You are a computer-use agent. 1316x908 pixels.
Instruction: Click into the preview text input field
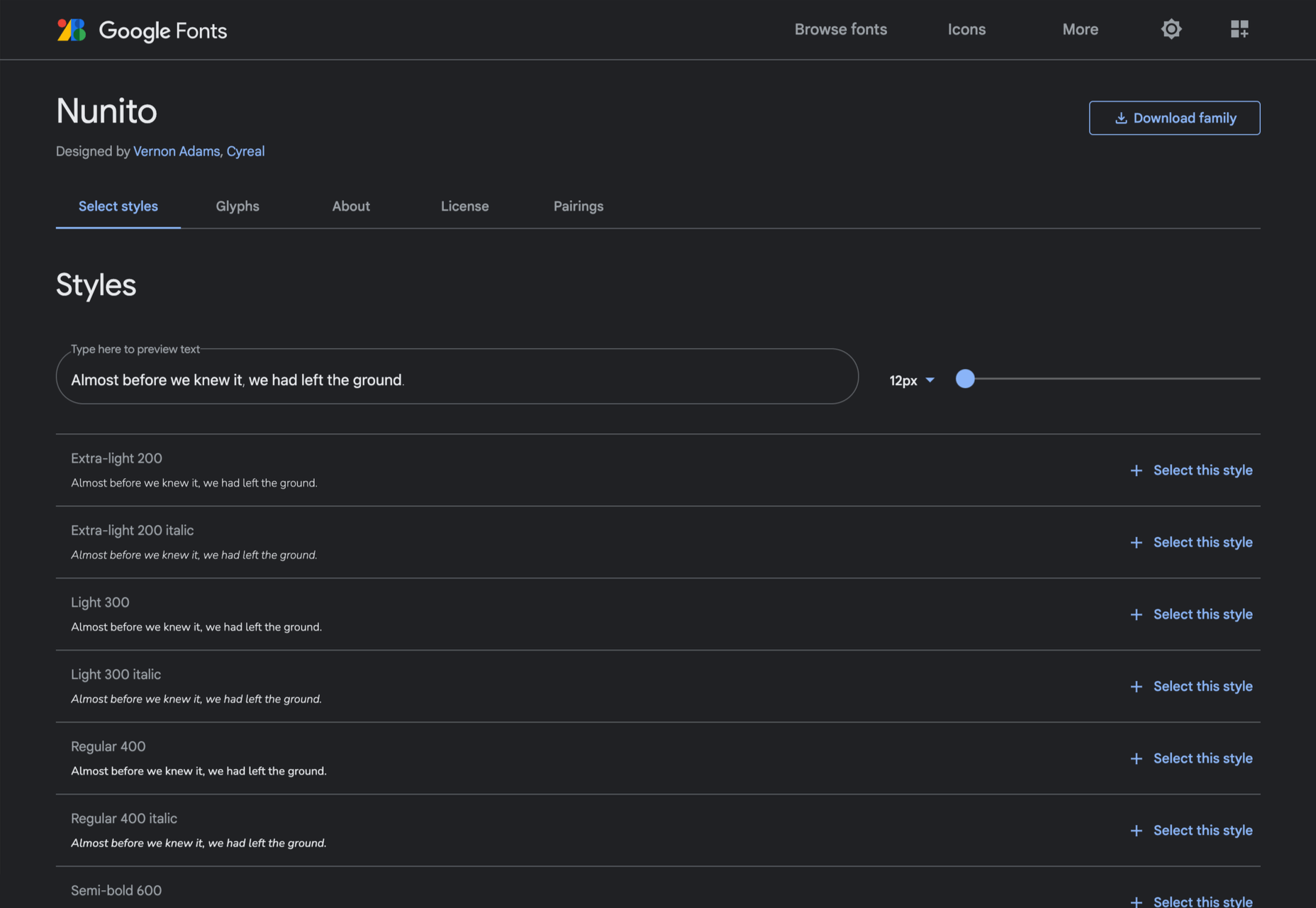pos(457,377)
